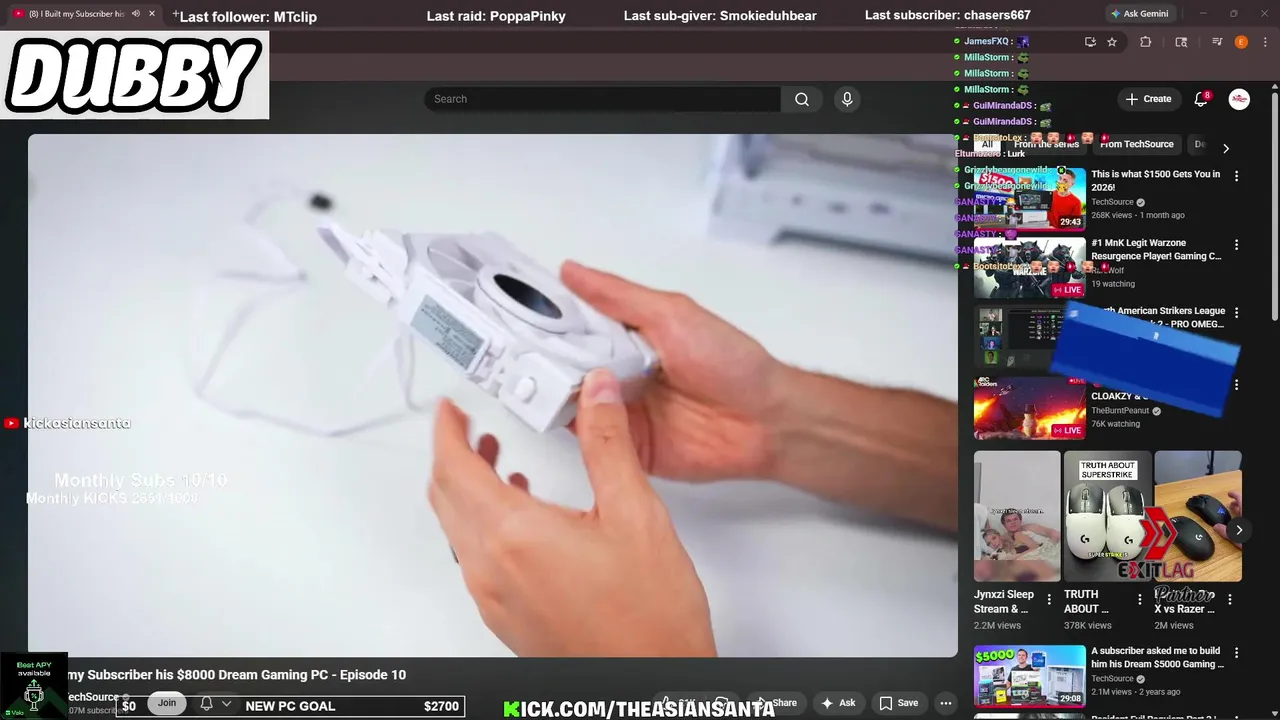Open the '$5000' Dream PC video thumbnail
Viewport: 1280px width, 720px height.
[1030, 676]
